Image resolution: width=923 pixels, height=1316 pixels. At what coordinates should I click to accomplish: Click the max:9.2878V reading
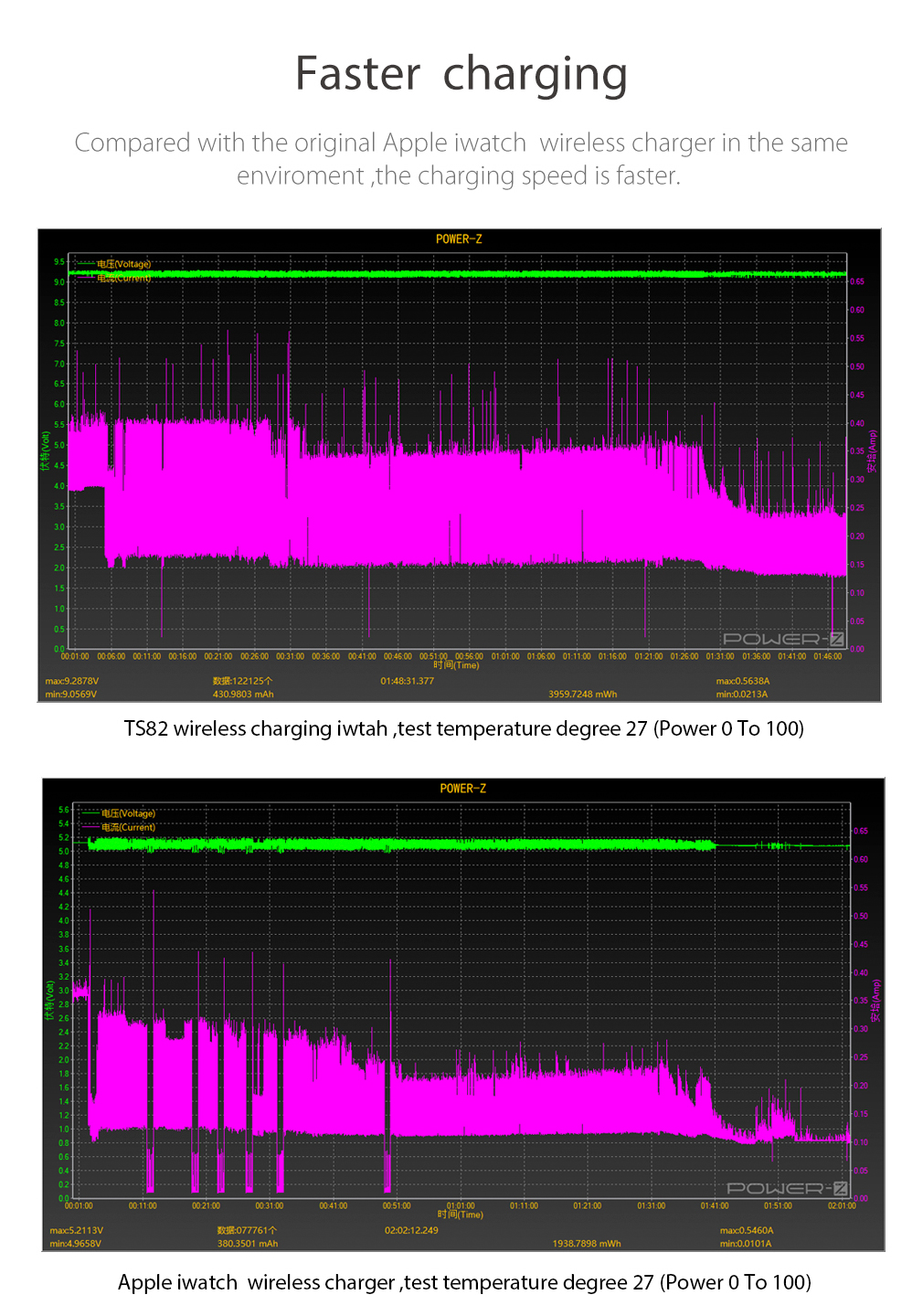72,681
